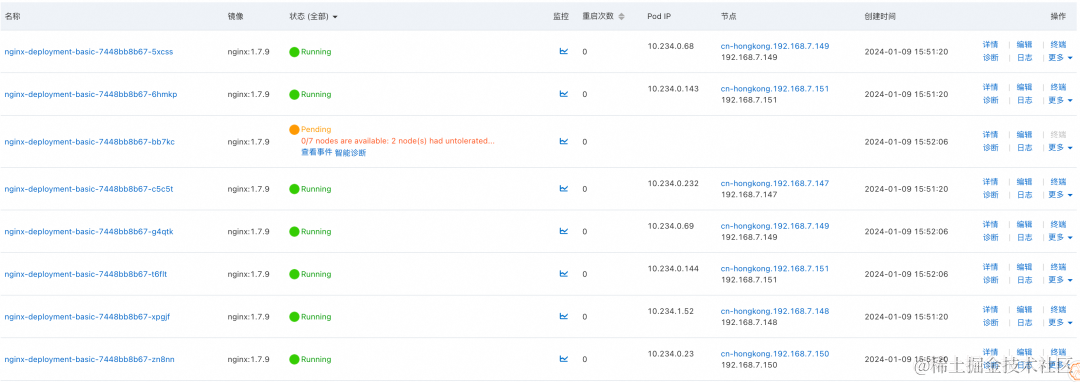
Task: Click 诊断 for pod 5xcss
Action: tap(990, 58)
